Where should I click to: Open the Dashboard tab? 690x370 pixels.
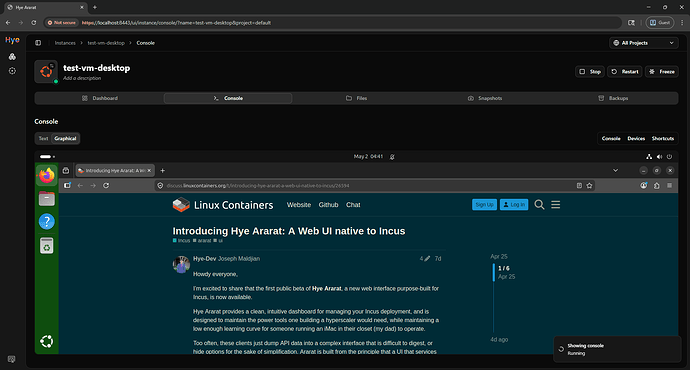(99, 98)
